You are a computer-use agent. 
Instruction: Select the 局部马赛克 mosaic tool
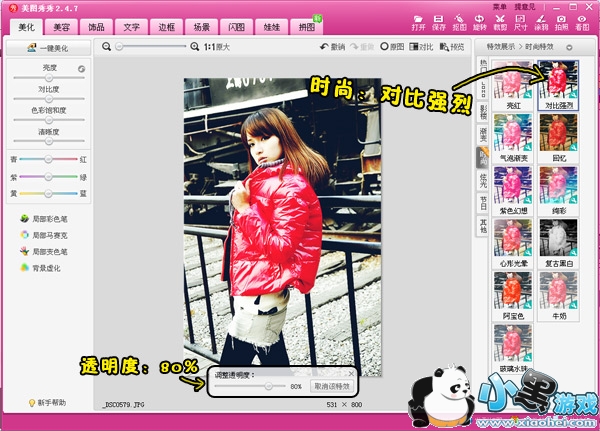44,235
